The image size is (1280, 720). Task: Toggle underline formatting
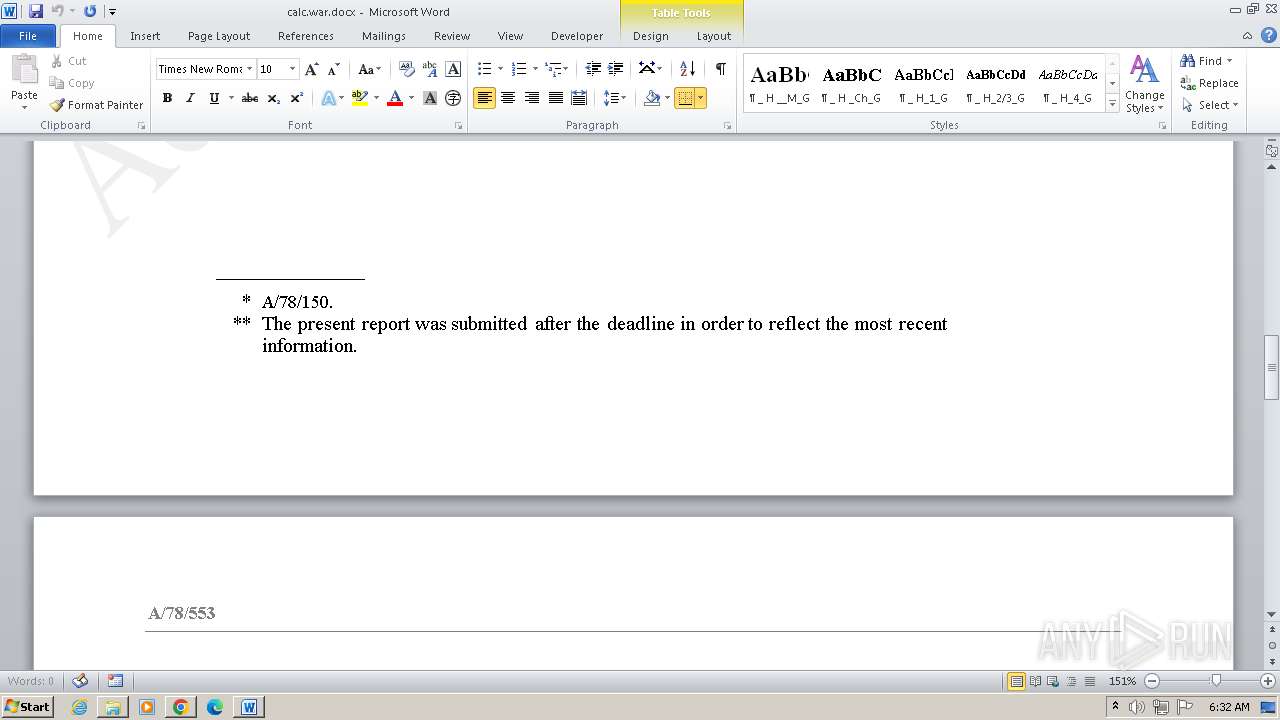click(214, 98)
